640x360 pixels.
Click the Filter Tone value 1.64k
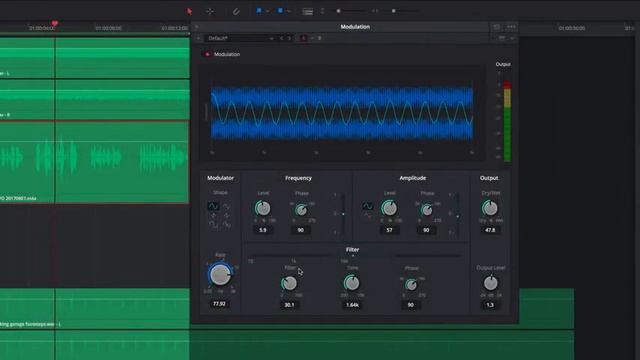352,305
